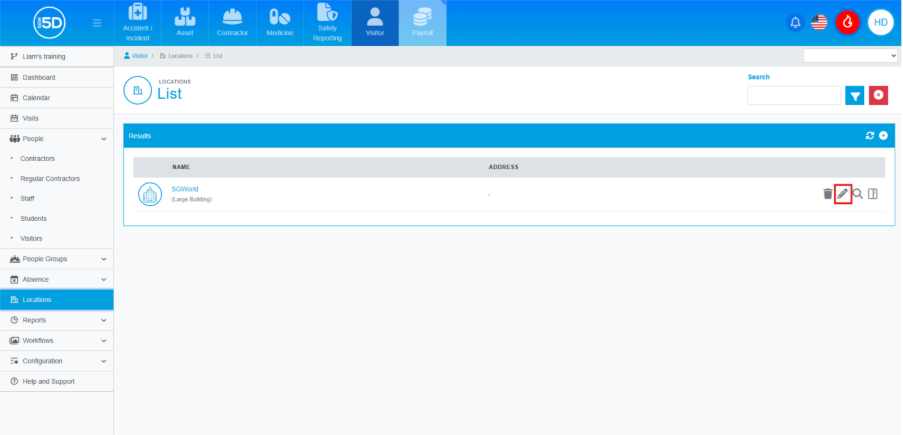Open notifications bell icon
Viewport: 903px width, 435px height.
click(x=796, y=22)
